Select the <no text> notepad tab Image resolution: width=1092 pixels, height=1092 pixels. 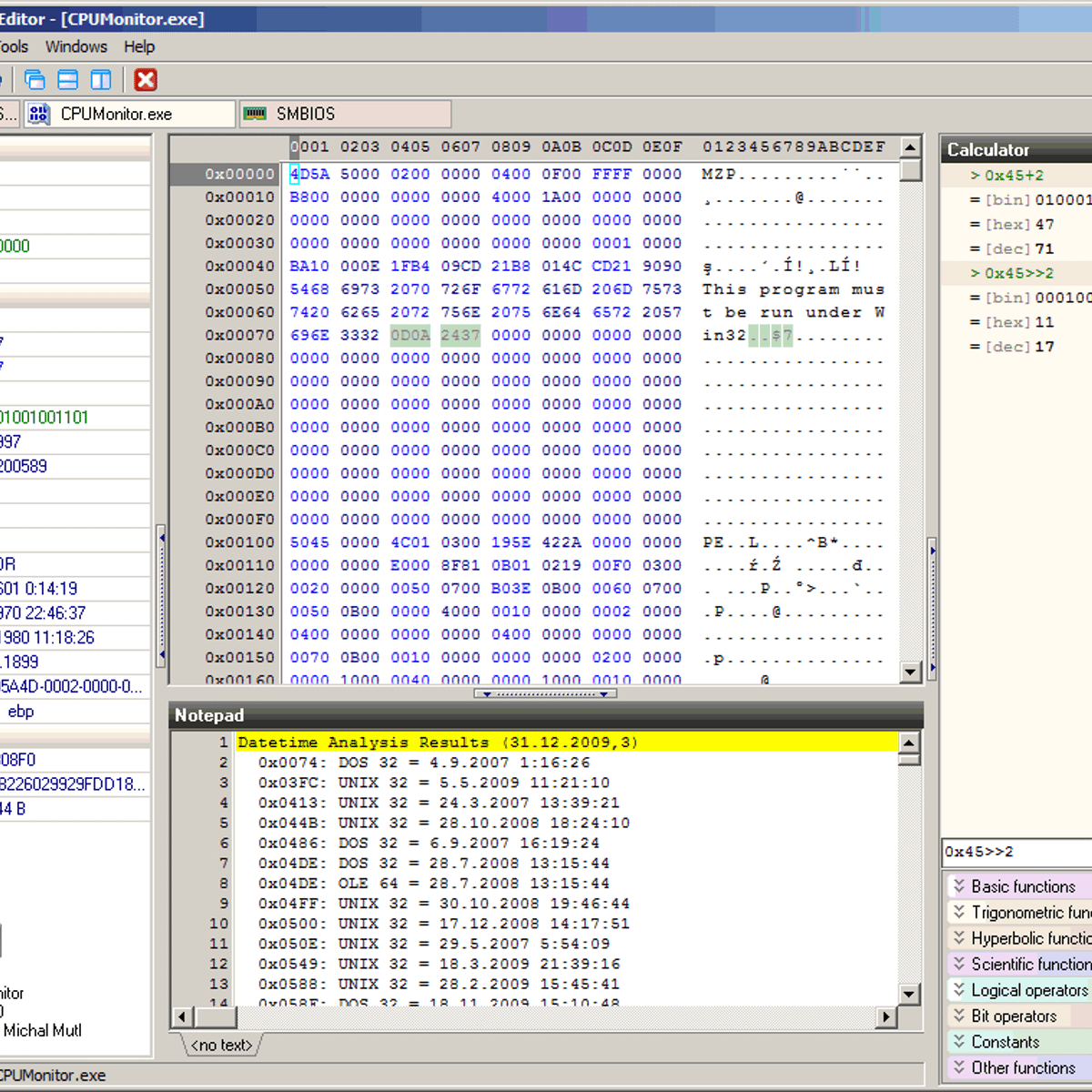point(221,1046)
